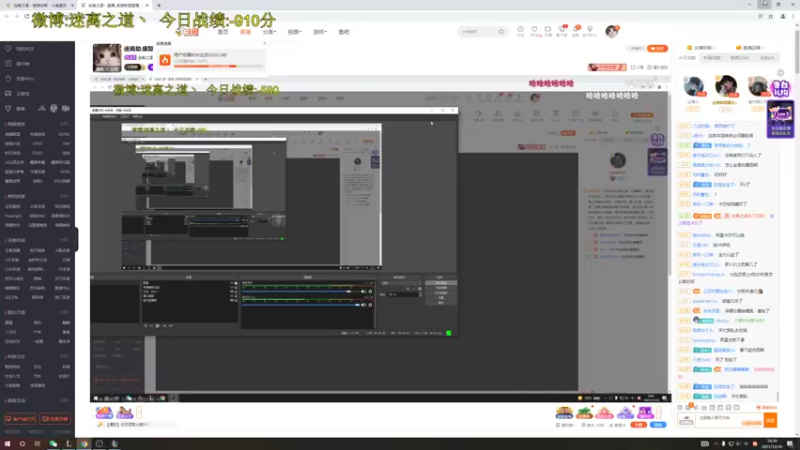
Task: Click the orange send button in chat
Action: (x=770, y=420)
